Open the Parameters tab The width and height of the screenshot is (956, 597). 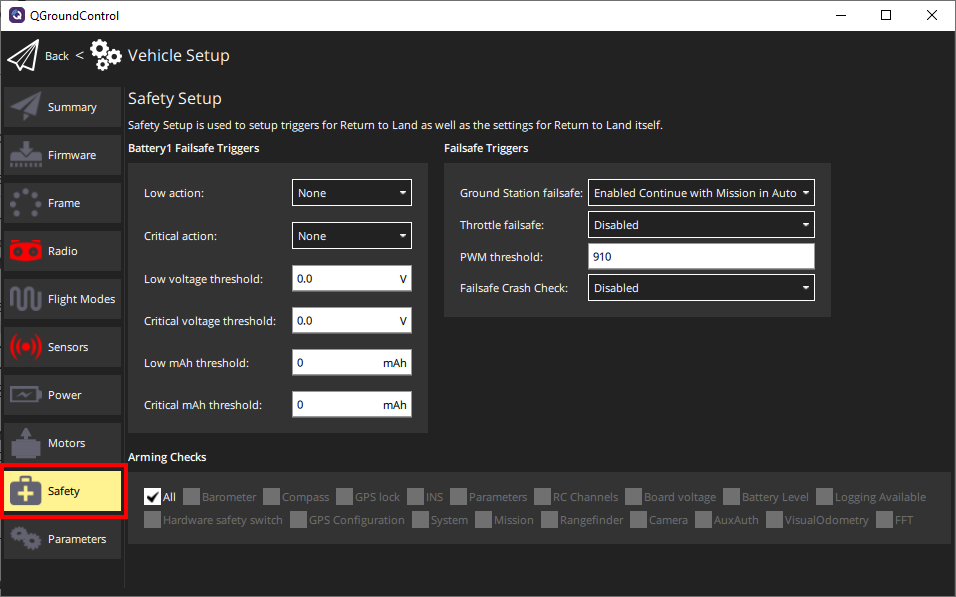tap(63, 539)
